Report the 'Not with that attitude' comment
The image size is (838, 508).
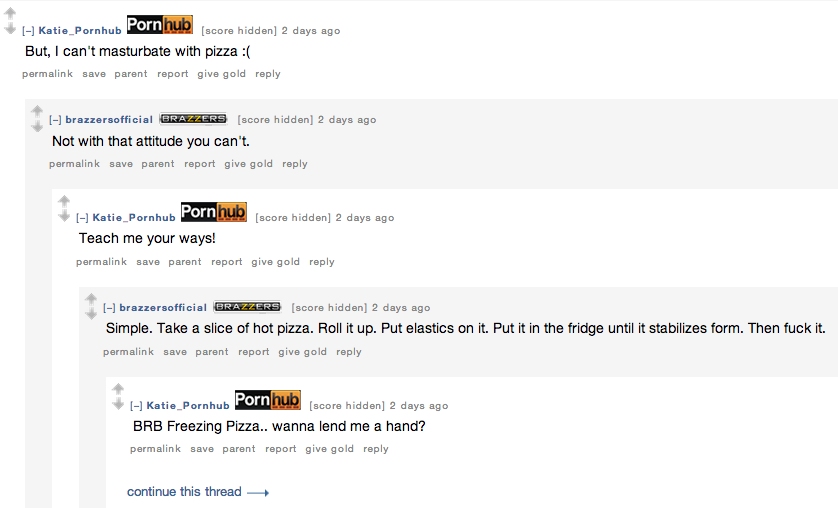pyautogui.click(x=199, y=163)
